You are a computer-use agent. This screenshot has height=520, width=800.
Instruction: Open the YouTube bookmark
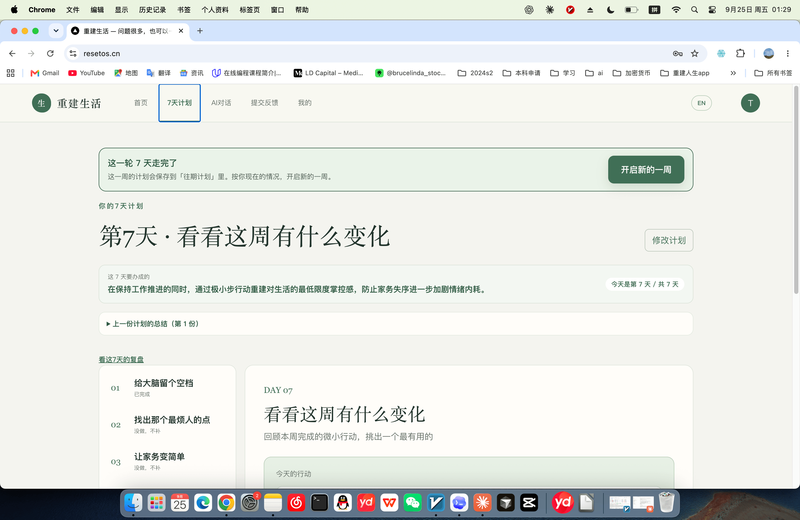(86, 73)
